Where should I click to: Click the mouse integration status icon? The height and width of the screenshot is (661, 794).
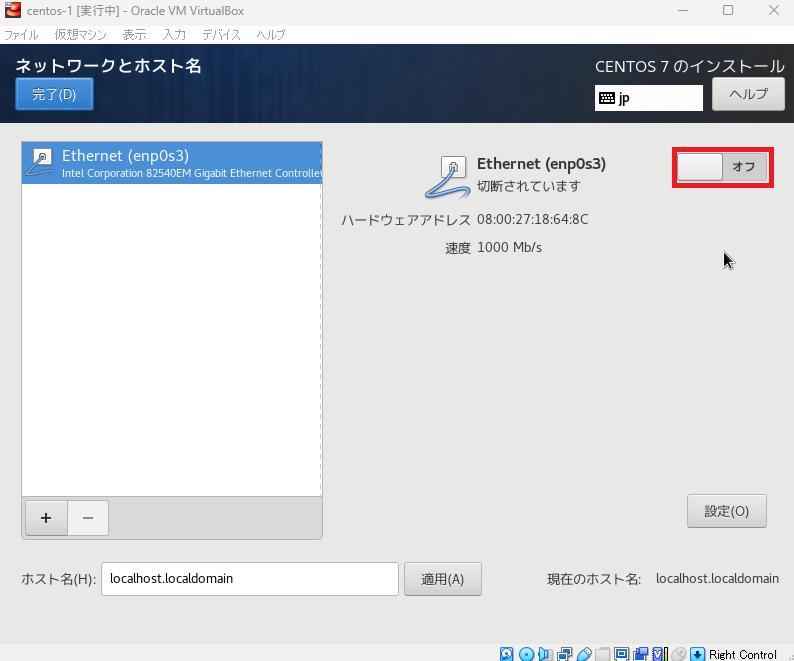pos(679,654)
